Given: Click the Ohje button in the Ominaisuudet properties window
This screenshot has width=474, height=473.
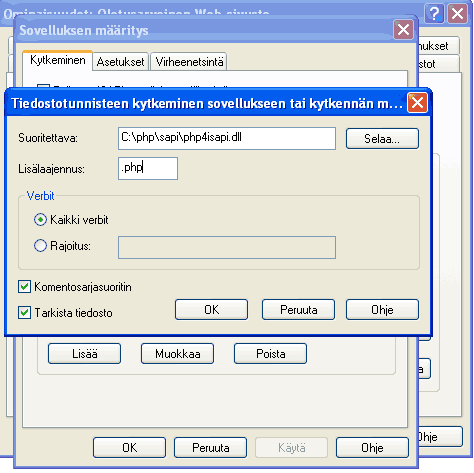Looking at the screenshot, I should tap(440, 437).
